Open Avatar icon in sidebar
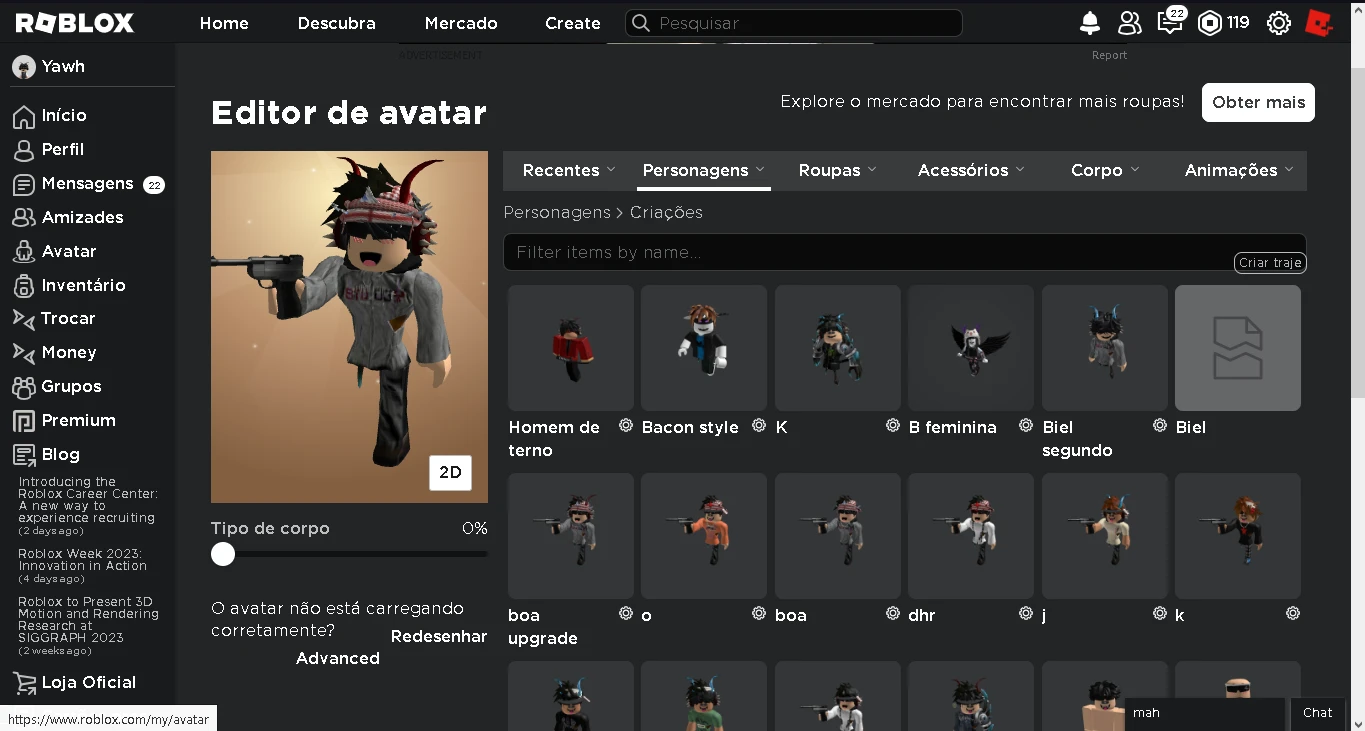This screenshot has height=731, width=1365. (x=24, y=252)
